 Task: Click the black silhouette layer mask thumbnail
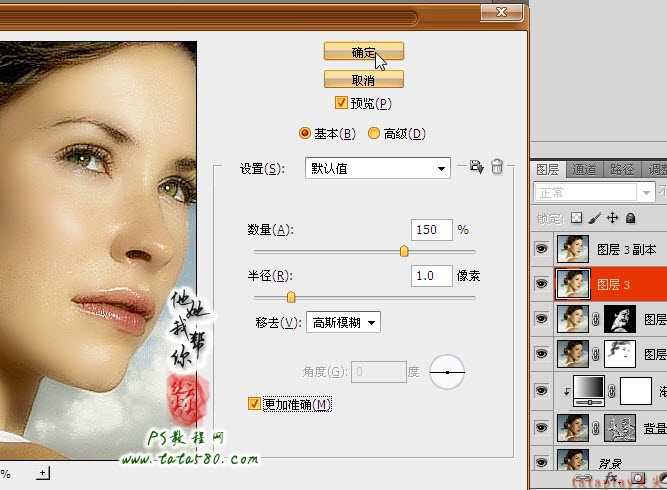620,319
